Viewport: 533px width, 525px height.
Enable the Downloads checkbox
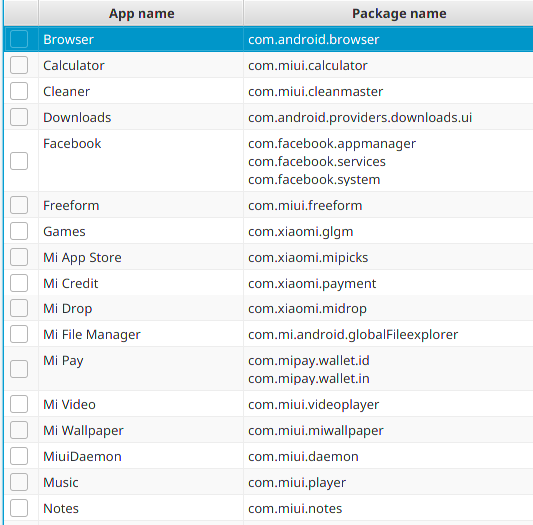point(19,117)
